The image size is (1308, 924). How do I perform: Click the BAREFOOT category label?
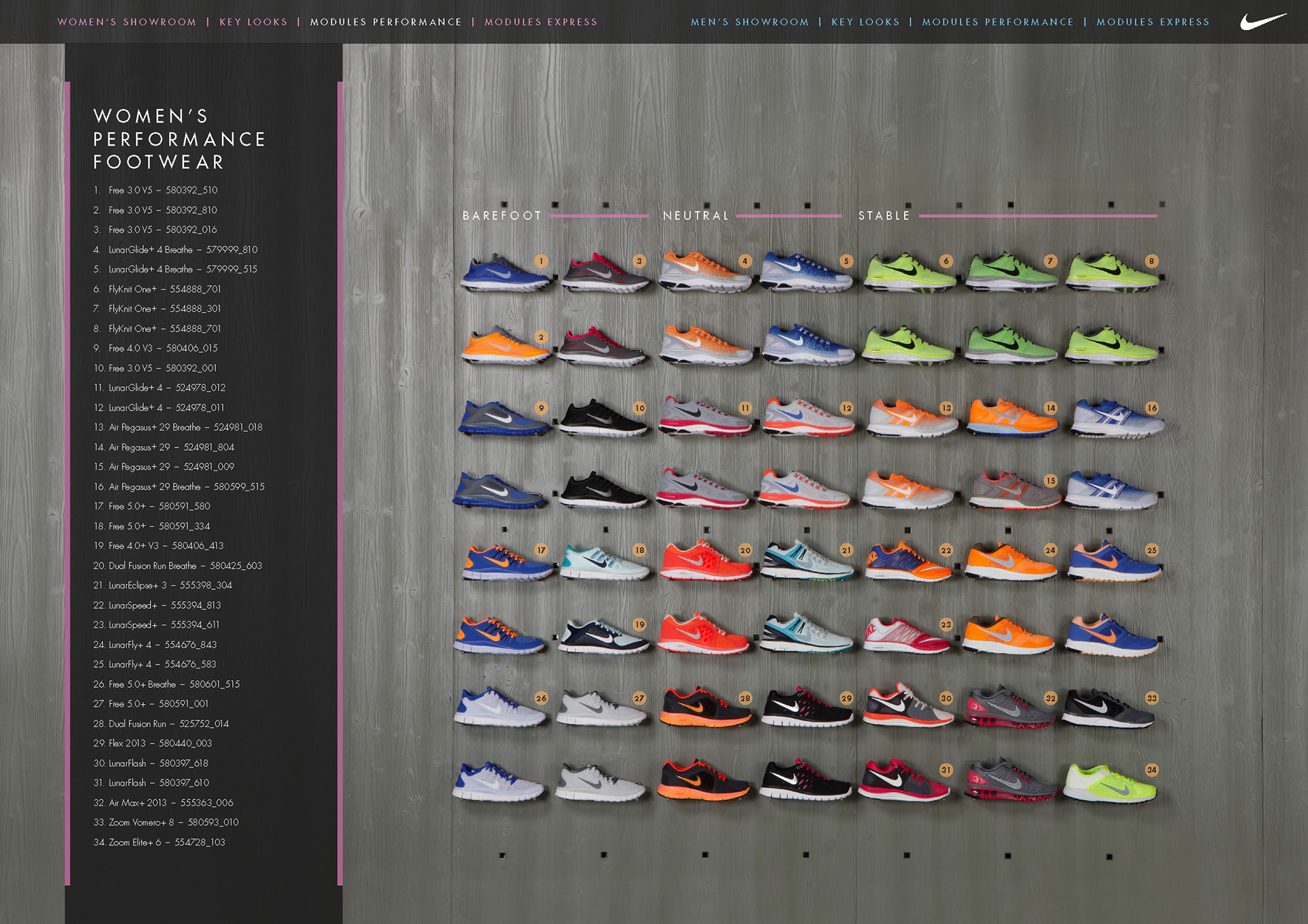tap(502, 216)
